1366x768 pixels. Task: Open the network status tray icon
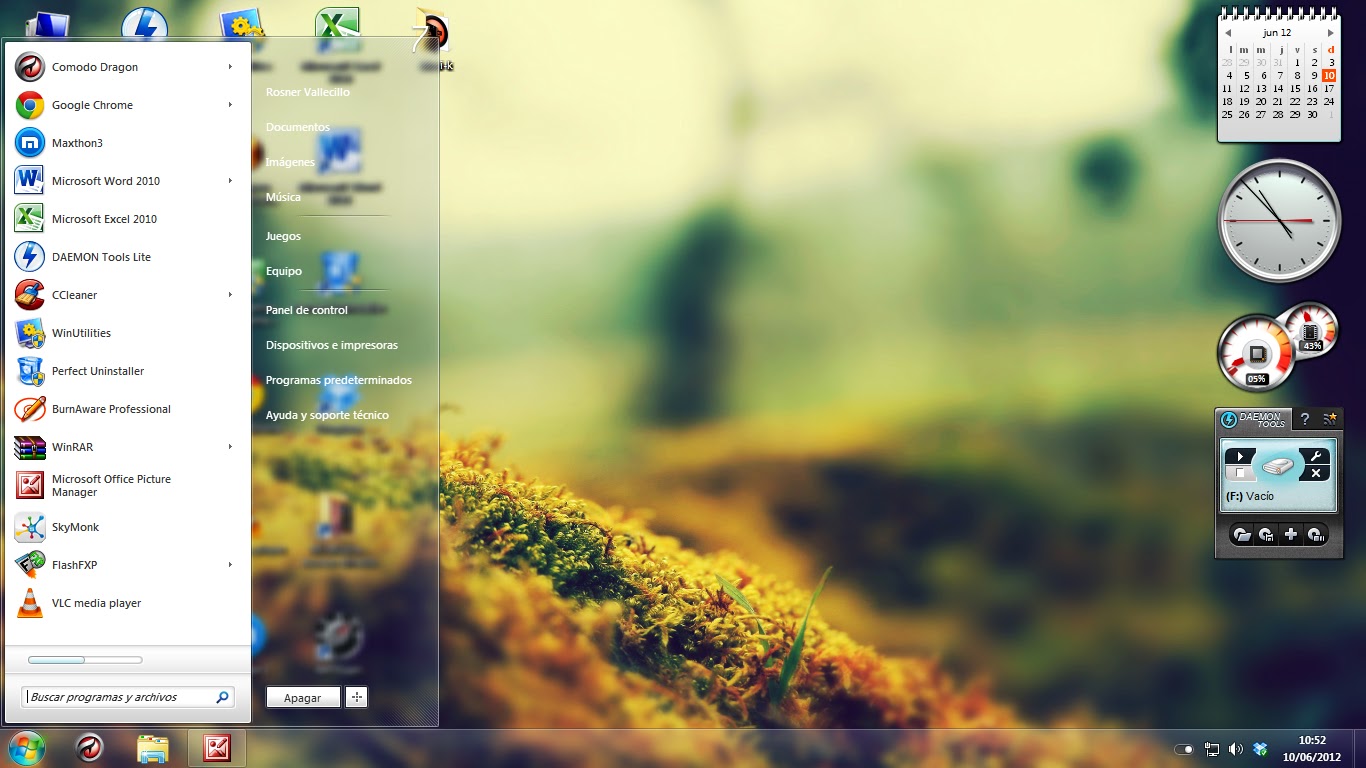(x=1212, y=749)
